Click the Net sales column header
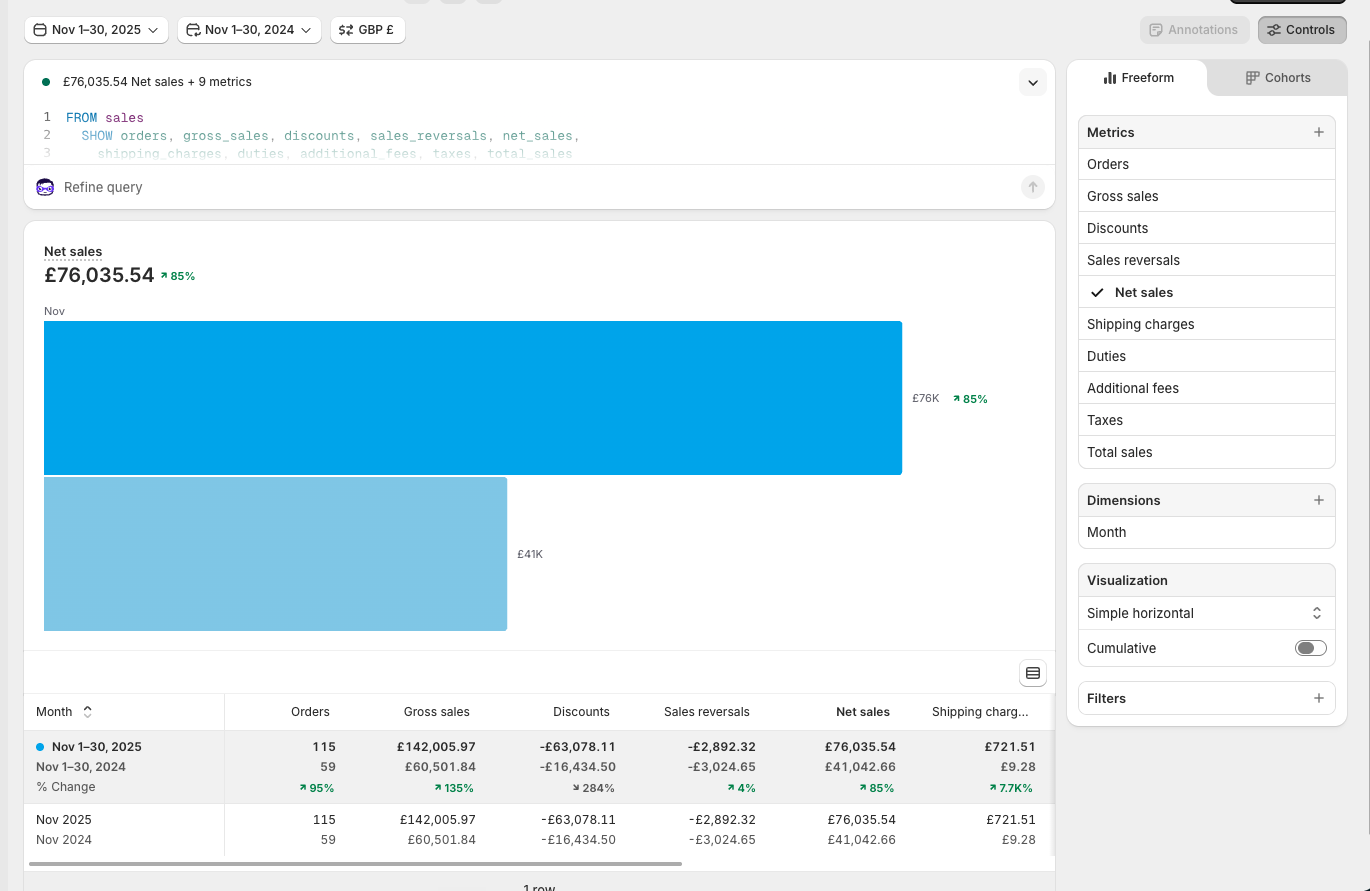 863,712
